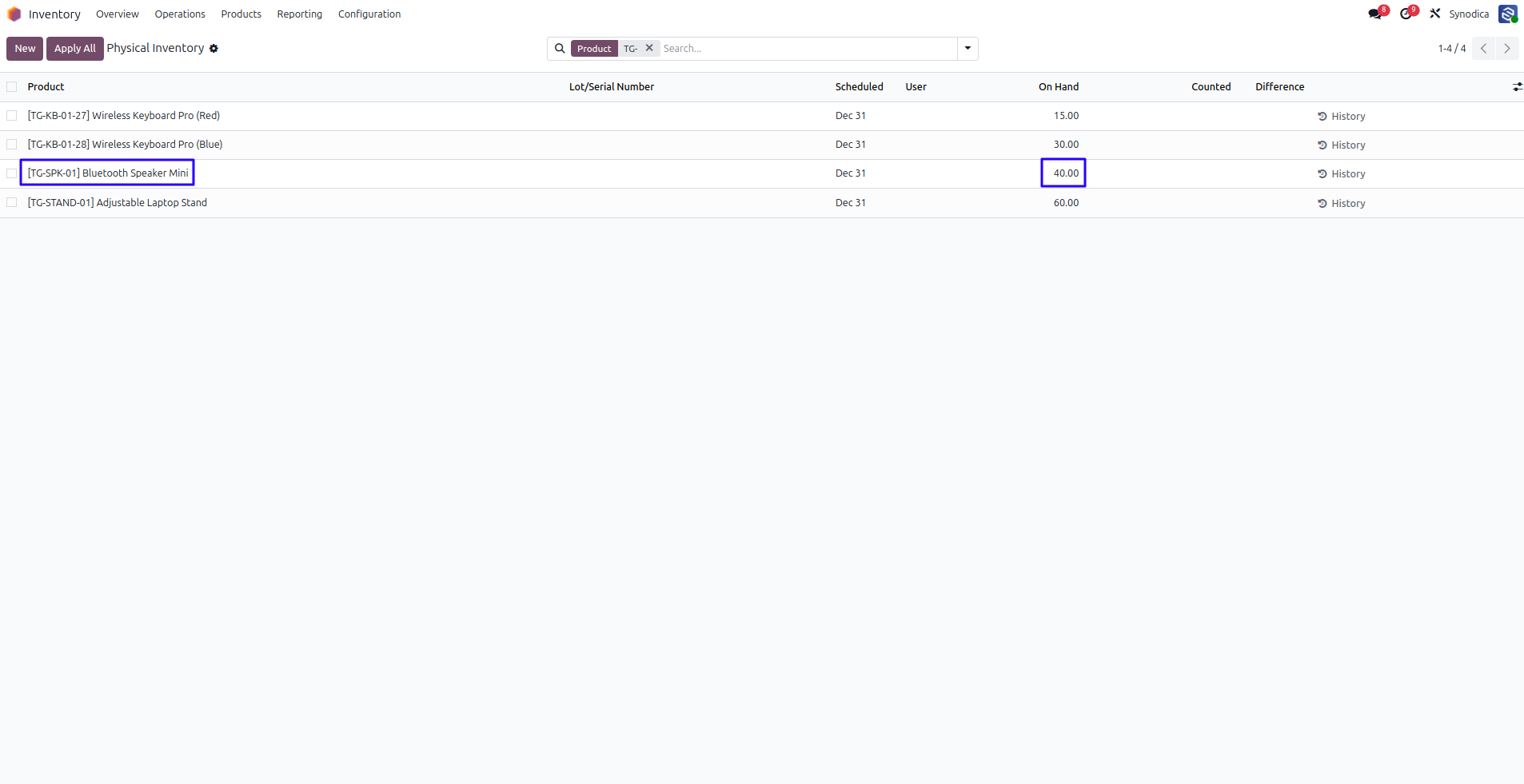Viewport: 1524px width, 784px height.
Task: Select the Wireless Keyboard Pro (Blue) row checkbox
Action: click(12, 145)
